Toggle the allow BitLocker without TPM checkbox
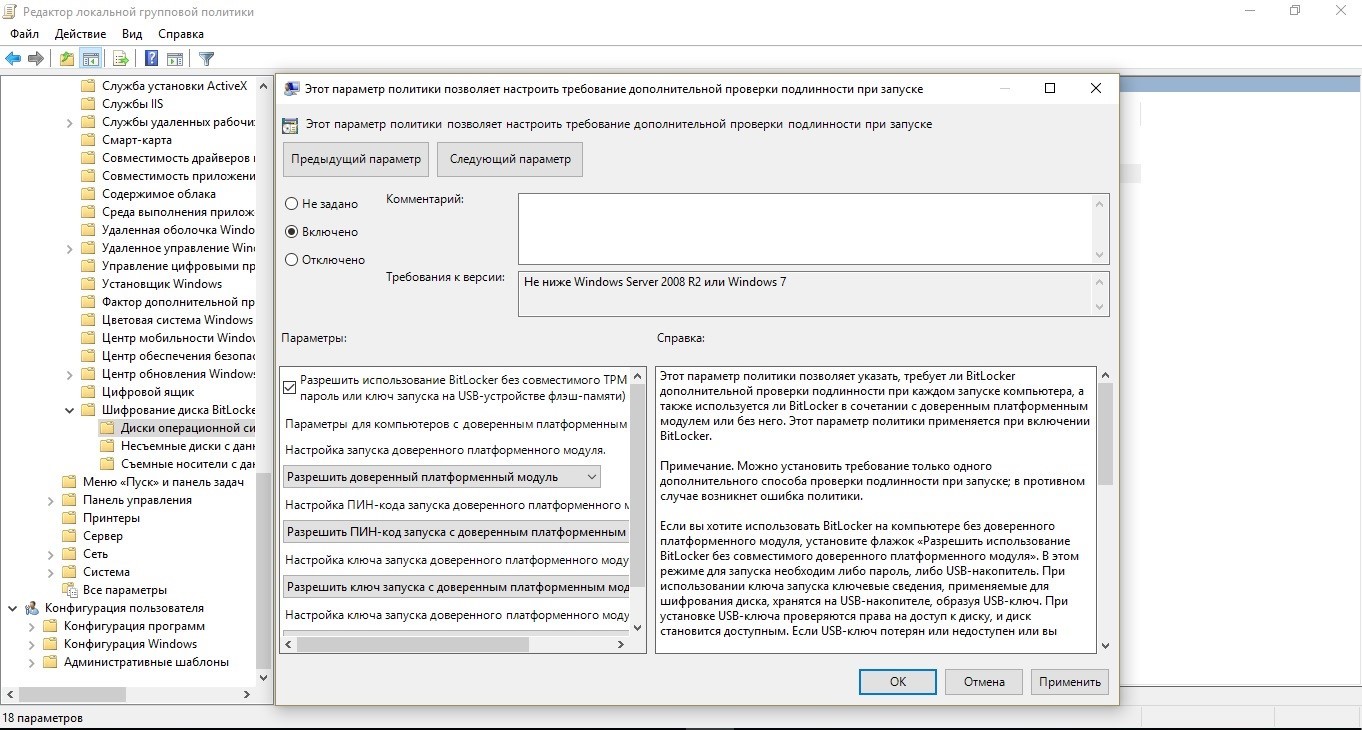1362x730 pixels. (x=291, y=387)
